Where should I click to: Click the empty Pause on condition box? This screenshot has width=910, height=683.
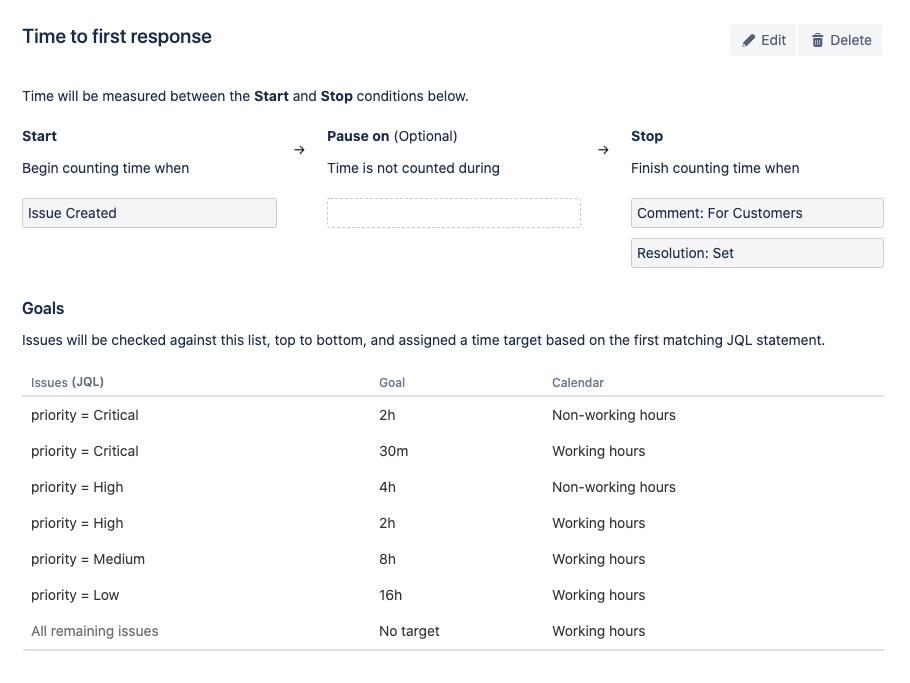pos(454,213)
